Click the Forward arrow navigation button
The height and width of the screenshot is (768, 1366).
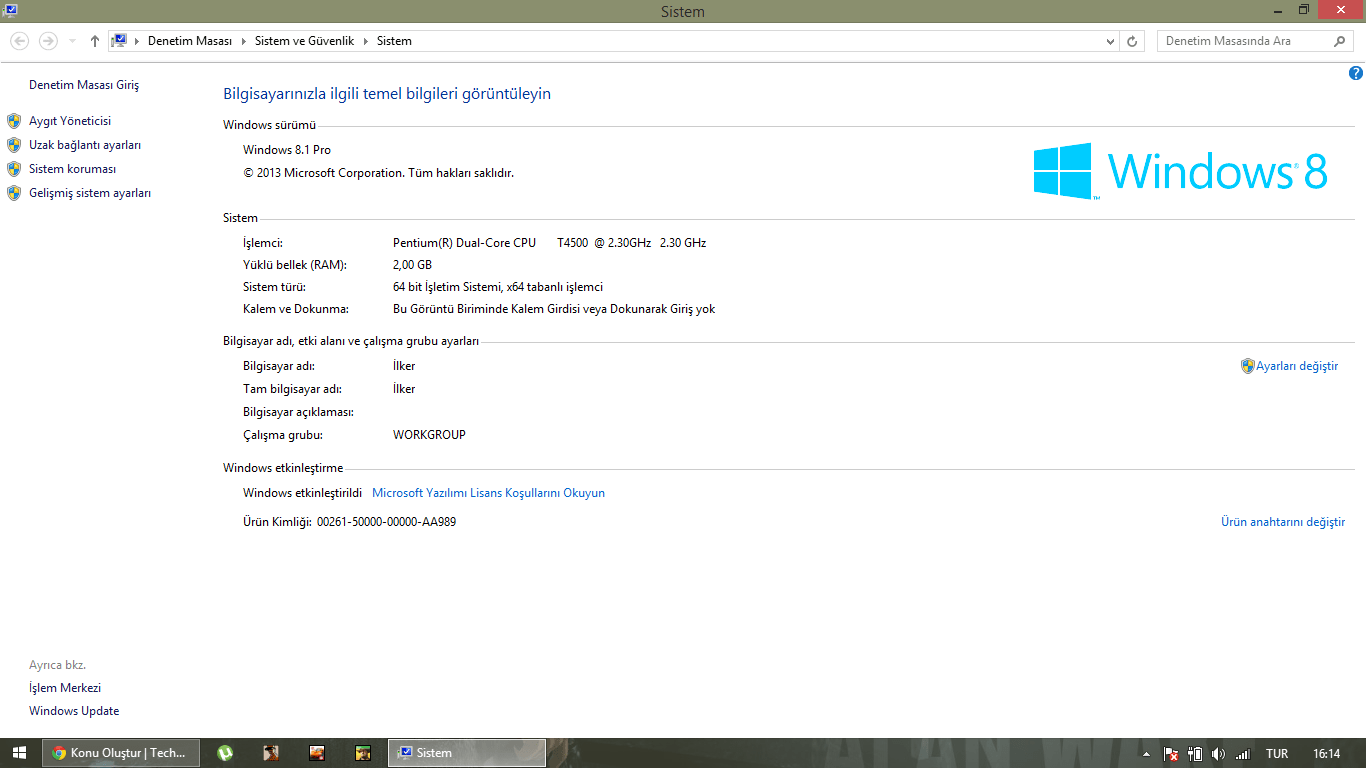[48, 41]
